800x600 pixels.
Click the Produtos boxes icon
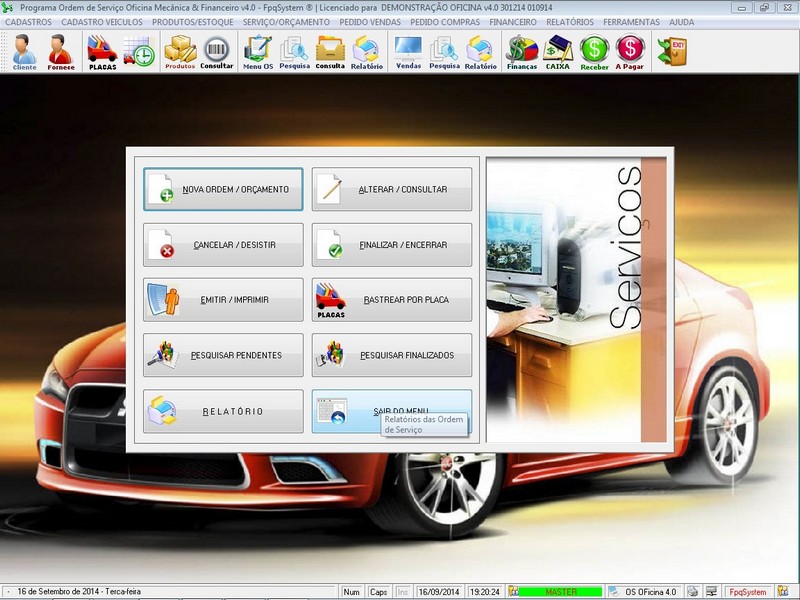click(180, 51)
